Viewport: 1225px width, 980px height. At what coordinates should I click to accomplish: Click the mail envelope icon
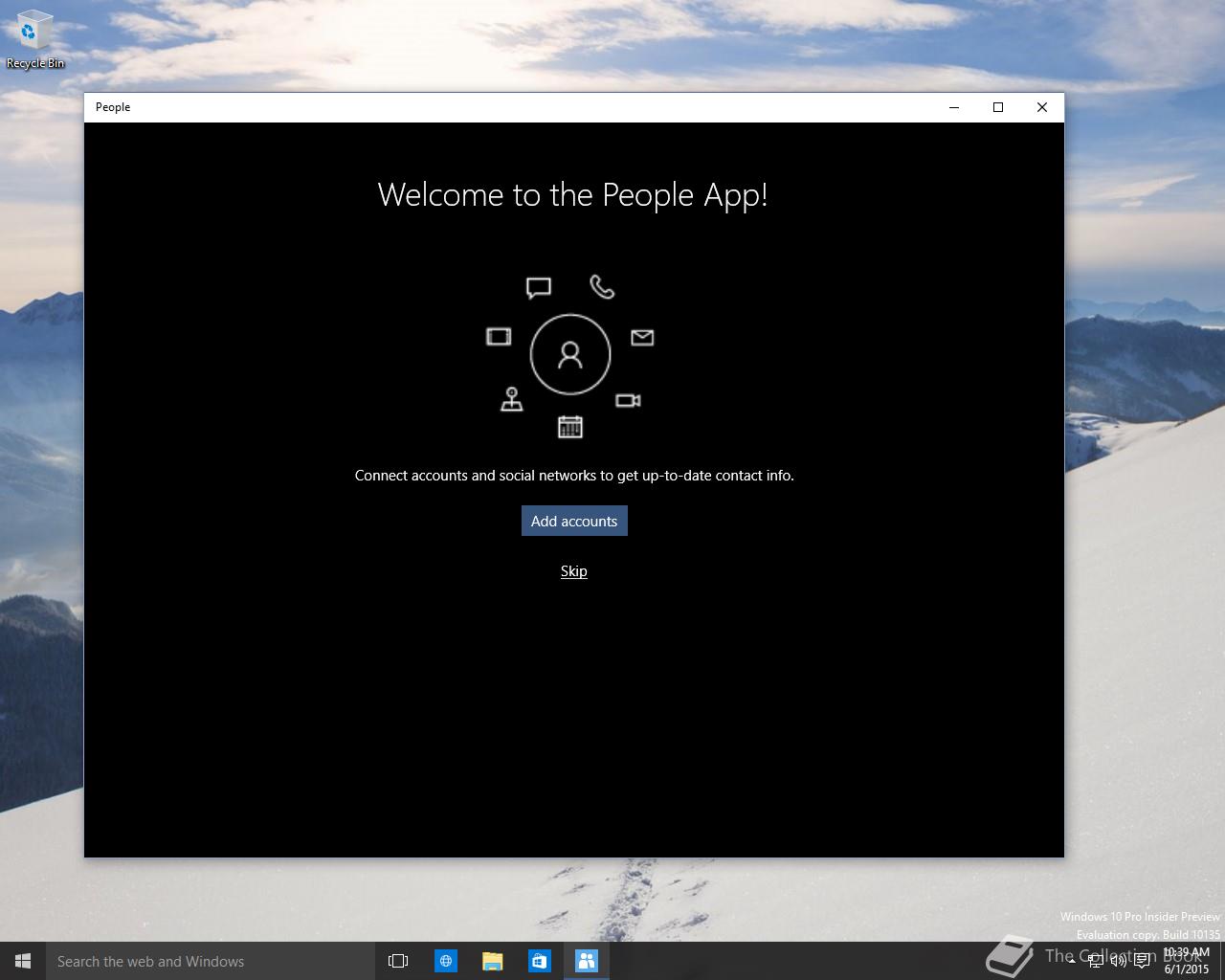[642, 337]
